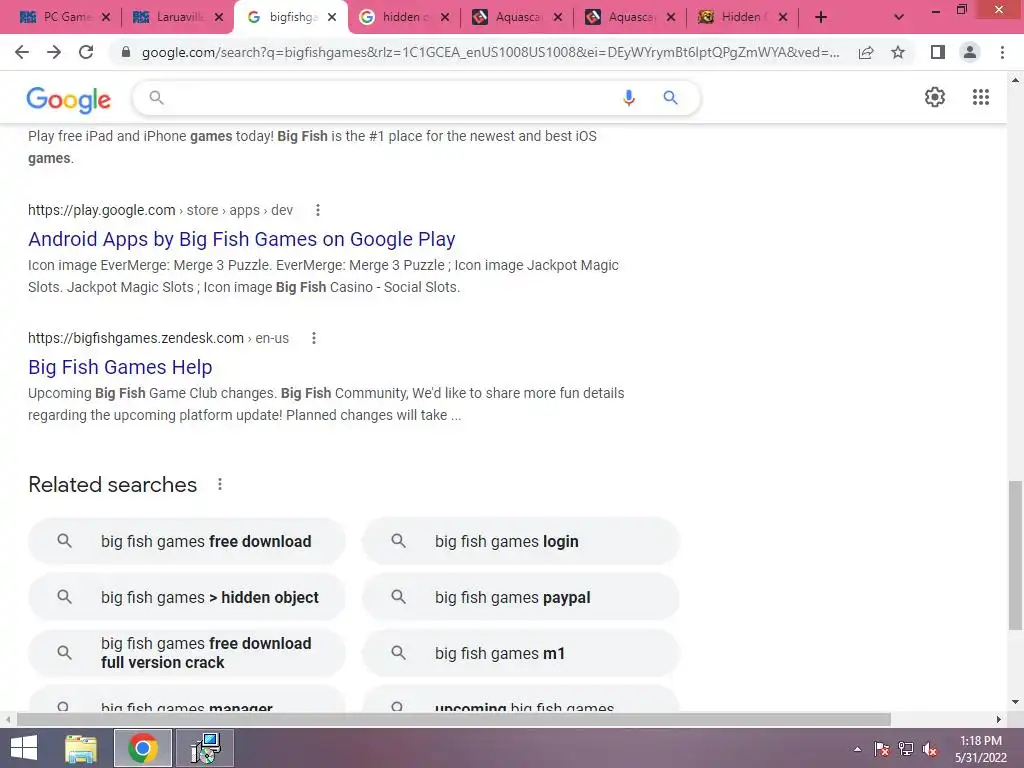Viewport: 1024px width, 768px height.
Task: Click blue Google search magnifier button
Action: [670, 98]
